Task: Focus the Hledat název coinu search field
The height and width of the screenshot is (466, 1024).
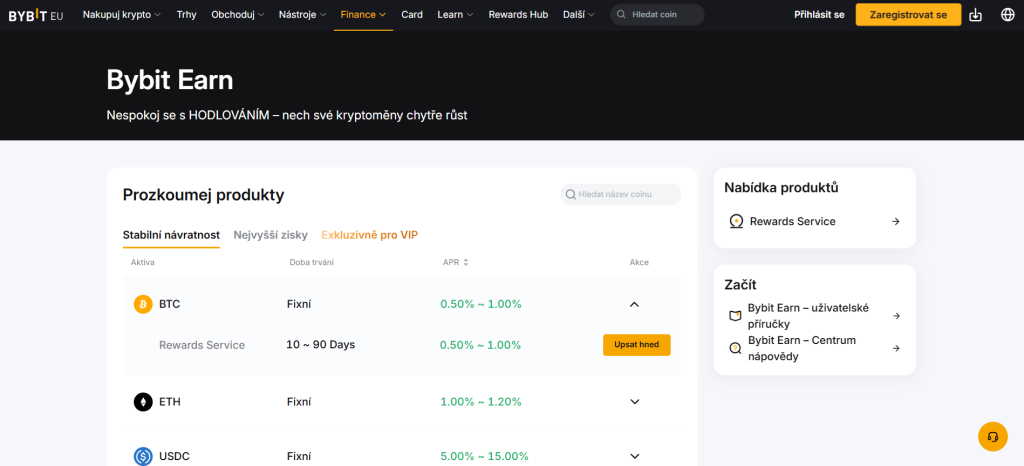Action: (x=620, y=194)
